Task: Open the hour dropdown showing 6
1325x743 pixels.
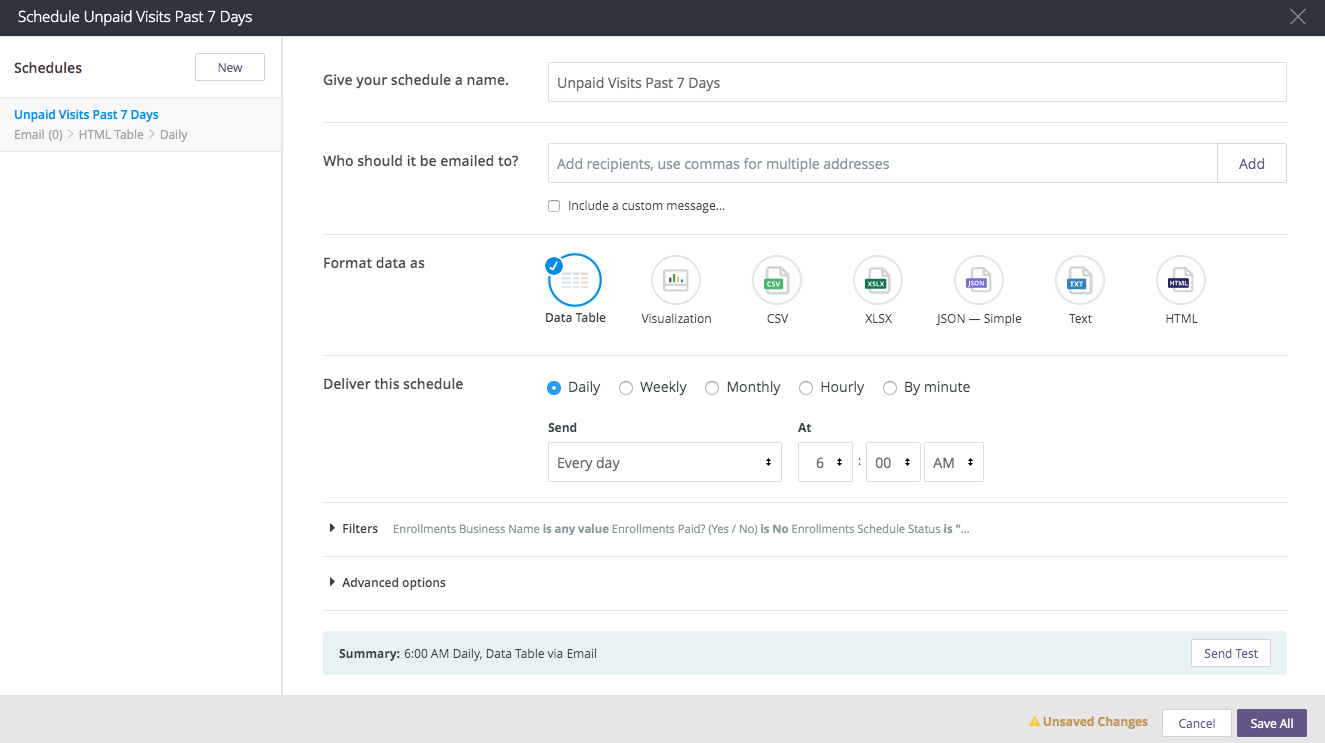Action: (825, 463)
